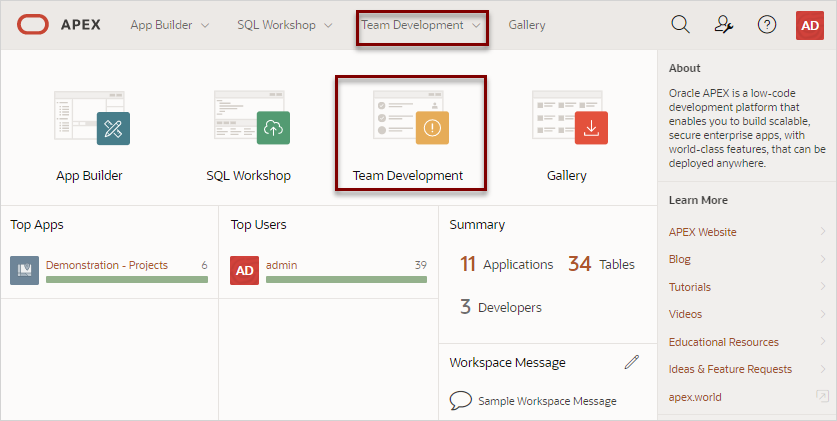The height and width of the screenshot is (421, 837).
Task: Expand the App Builder menu chevron
Action: [x=205, y=26]
